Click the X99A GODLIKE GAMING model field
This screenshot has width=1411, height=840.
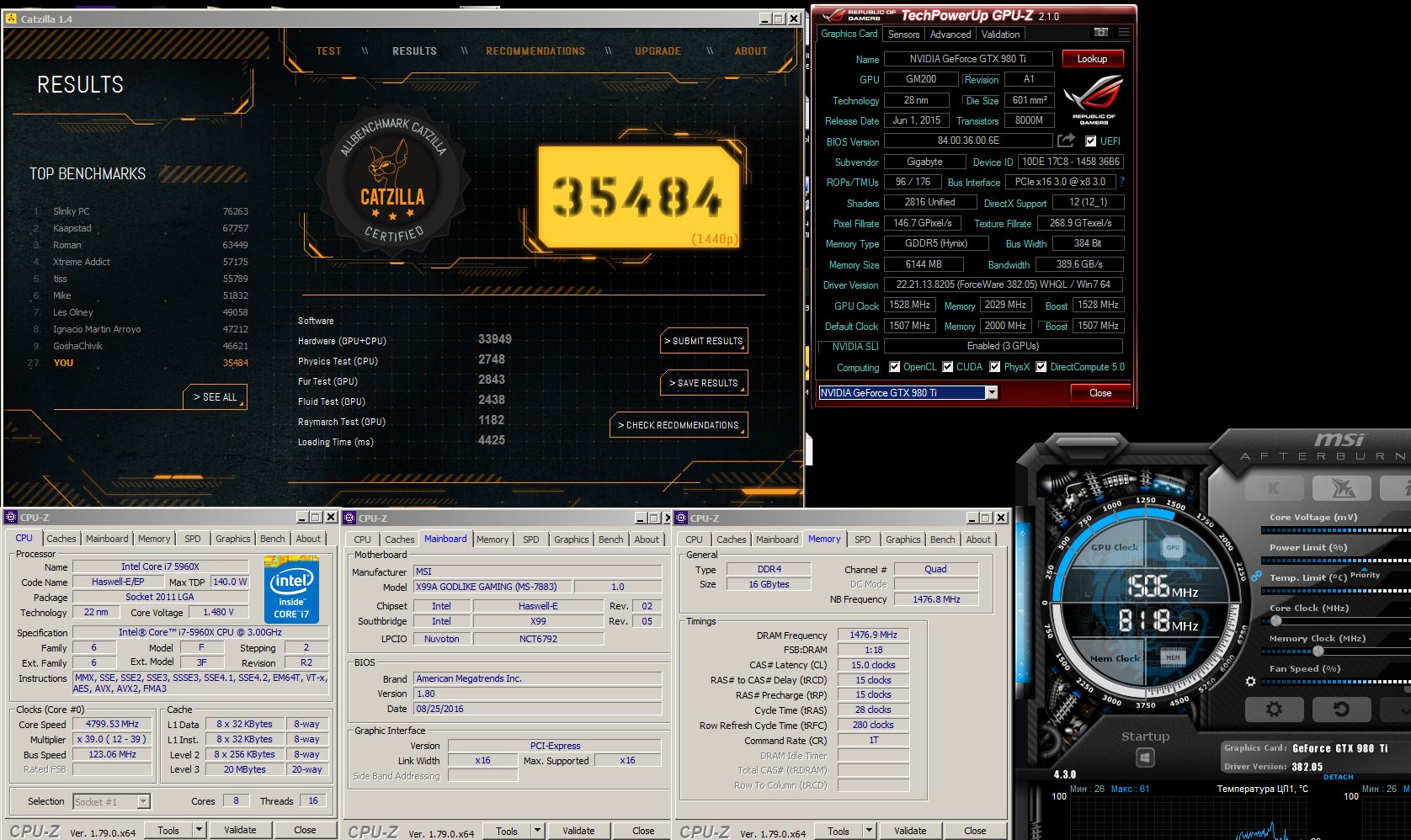492,587
